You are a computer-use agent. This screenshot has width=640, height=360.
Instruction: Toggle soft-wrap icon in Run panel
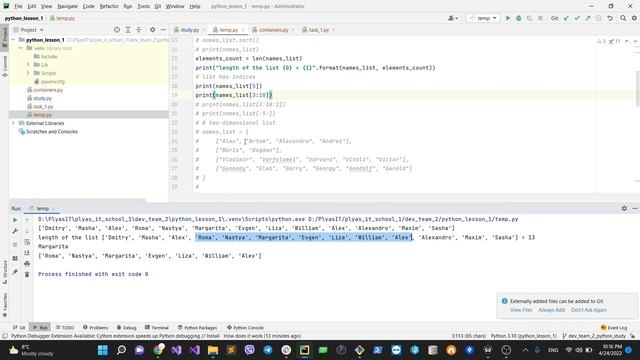click(27, 242)
